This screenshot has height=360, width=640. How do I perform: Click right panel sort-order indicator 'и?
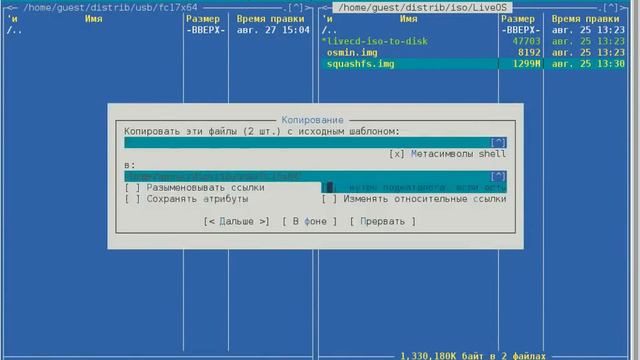tap(327, 19)
